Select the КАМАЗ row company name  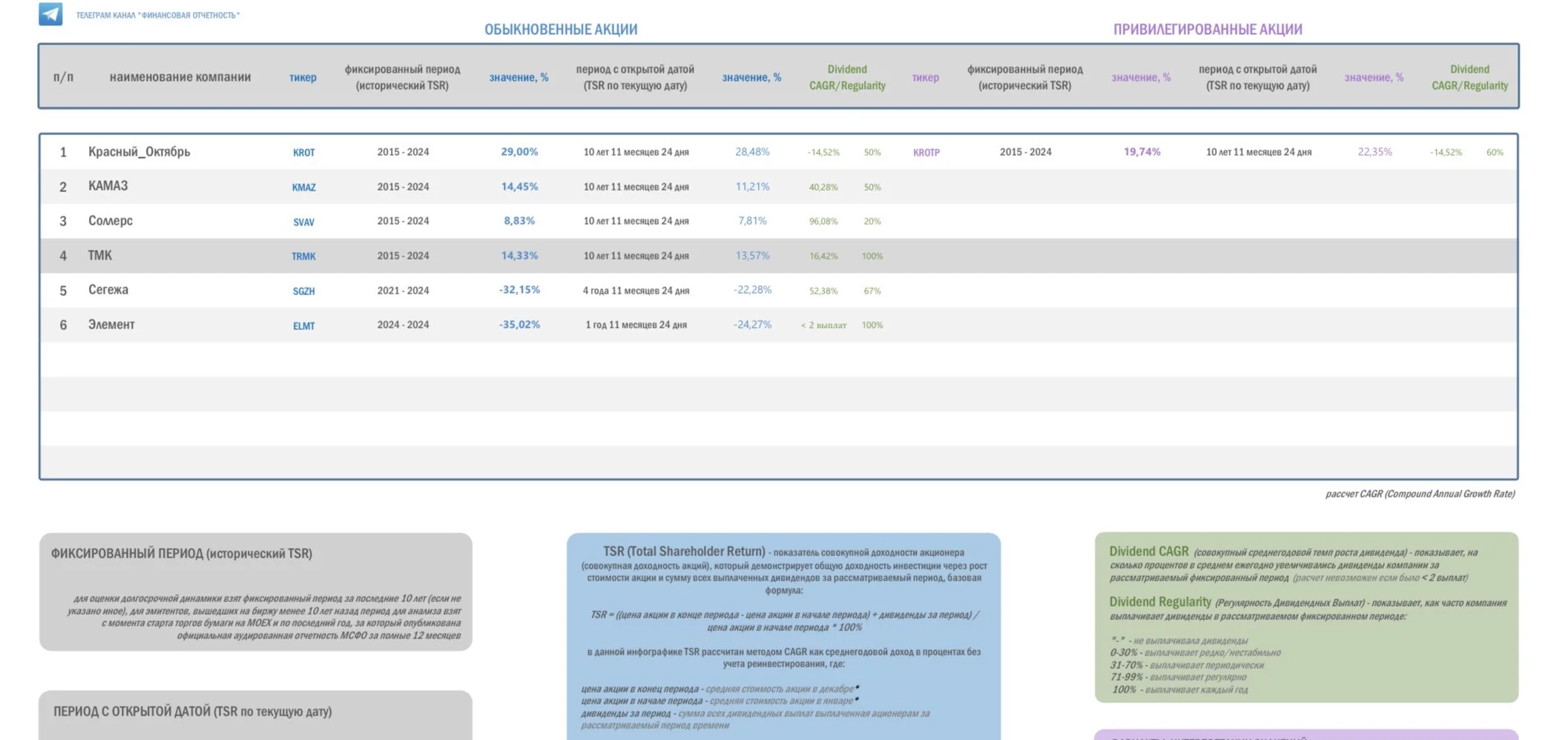pos(108,186)
